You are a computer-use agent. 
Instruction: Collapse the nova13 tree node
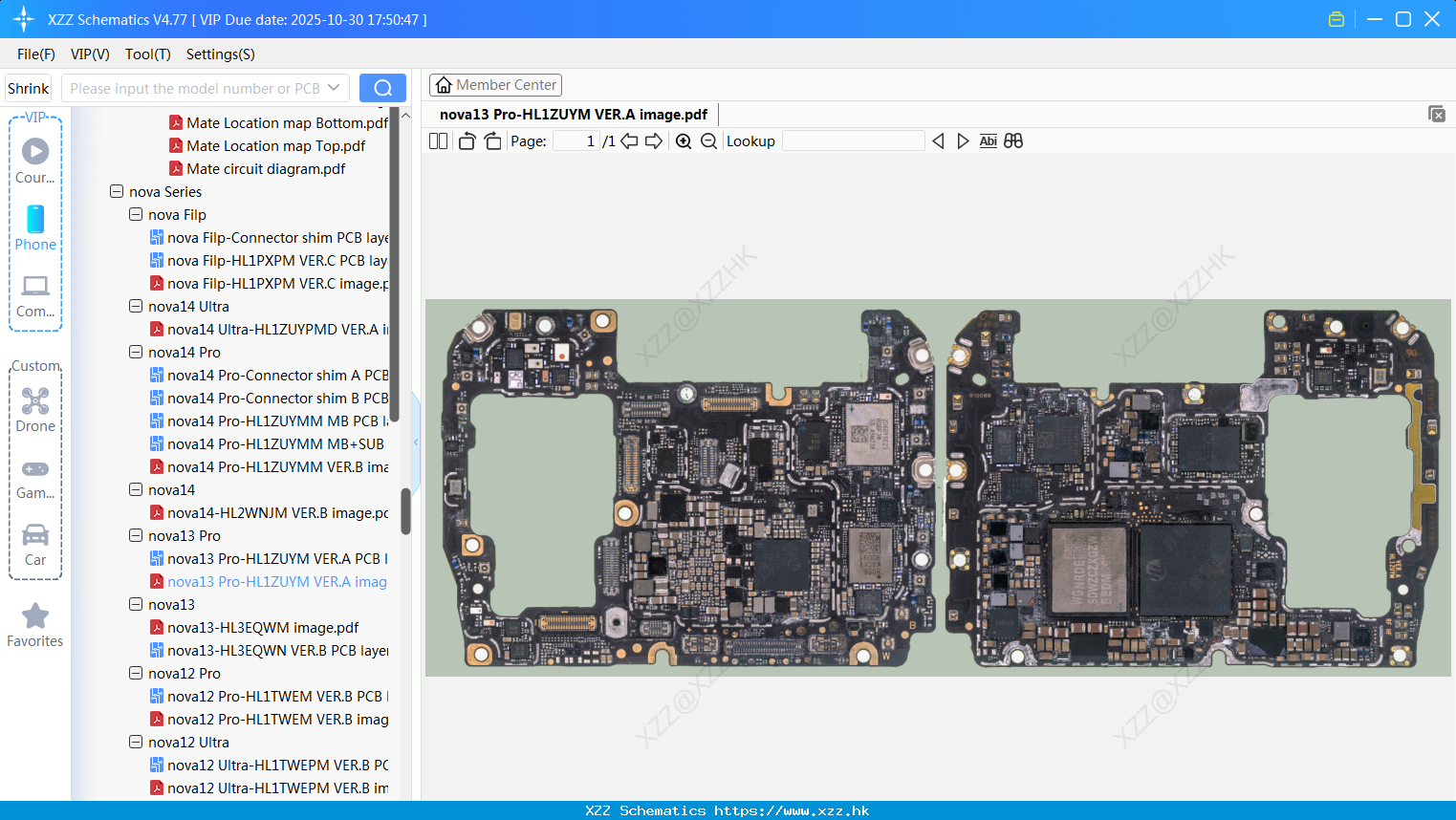tap(136, 604)
